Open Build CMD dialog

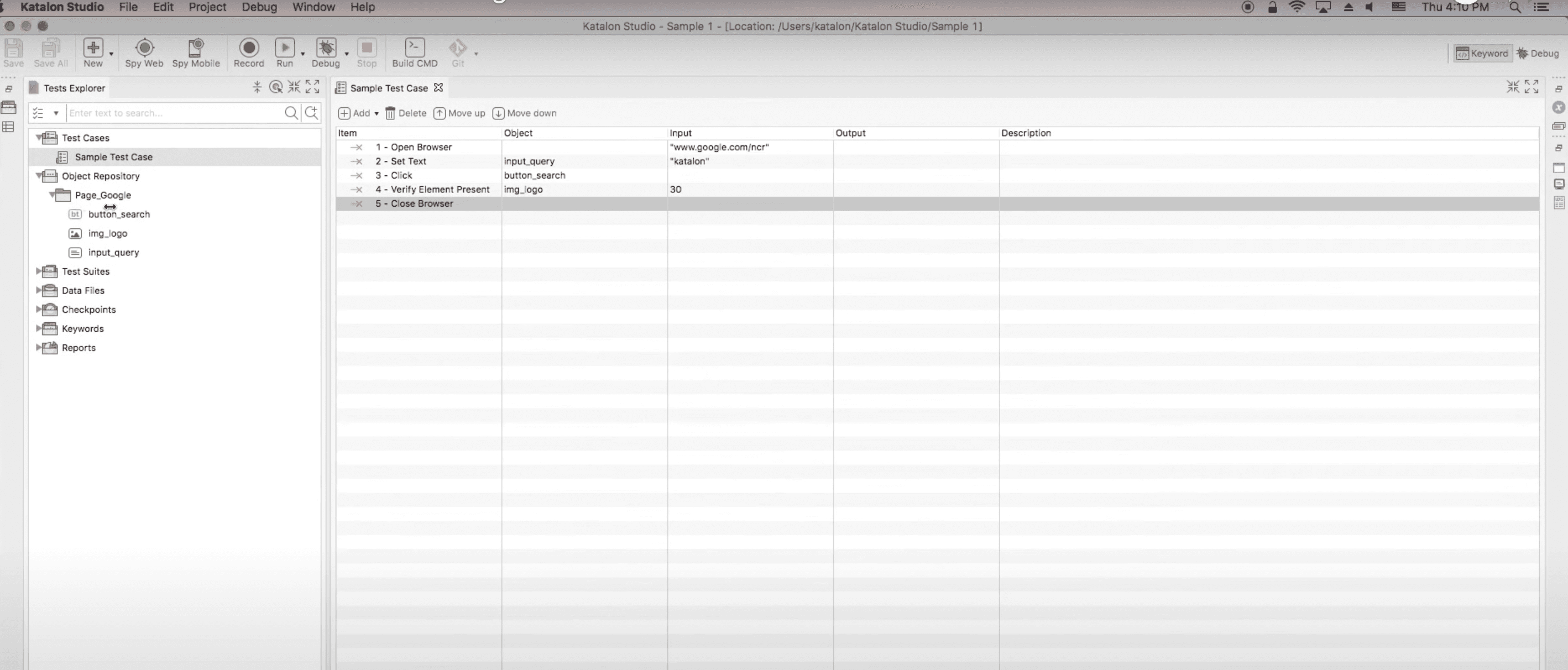[x=415, y=53]
